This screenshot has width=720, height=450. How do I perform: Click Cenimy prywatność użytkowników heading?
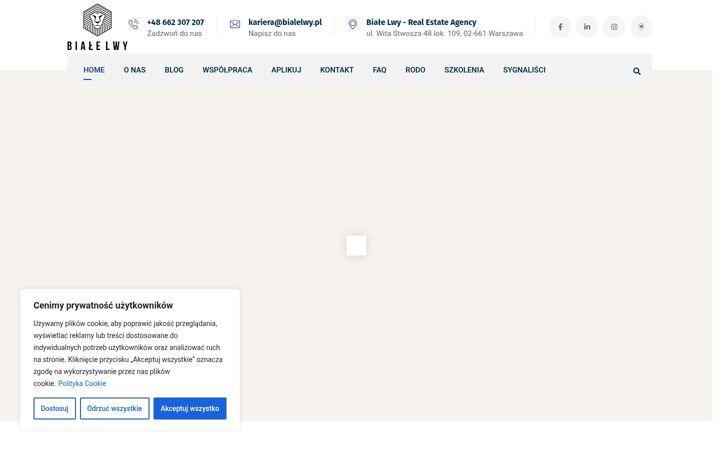tap(103, 305)
